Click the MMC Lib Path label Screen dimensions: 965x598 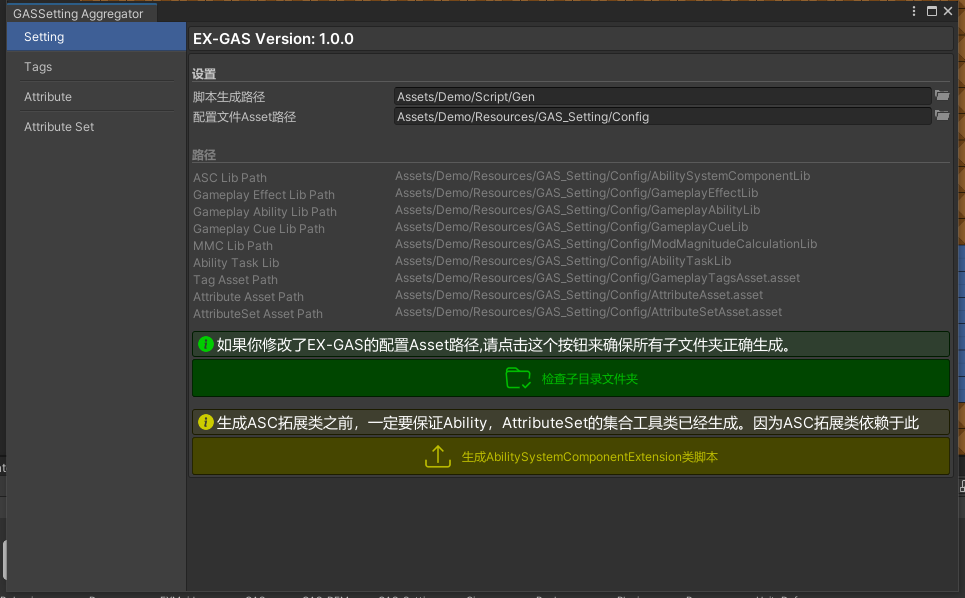[x=233, y=246]
